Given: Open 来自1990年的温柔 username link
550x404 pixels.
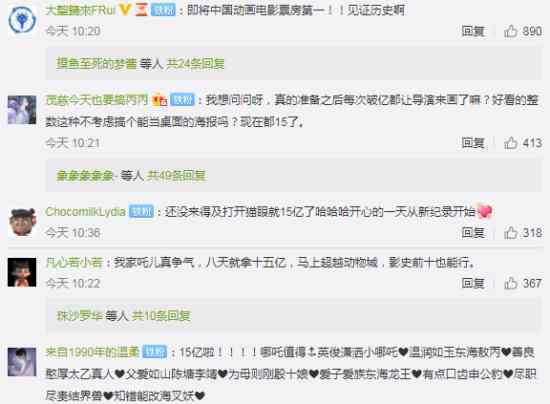Looking at the screenshot, I should click(92, 352).
